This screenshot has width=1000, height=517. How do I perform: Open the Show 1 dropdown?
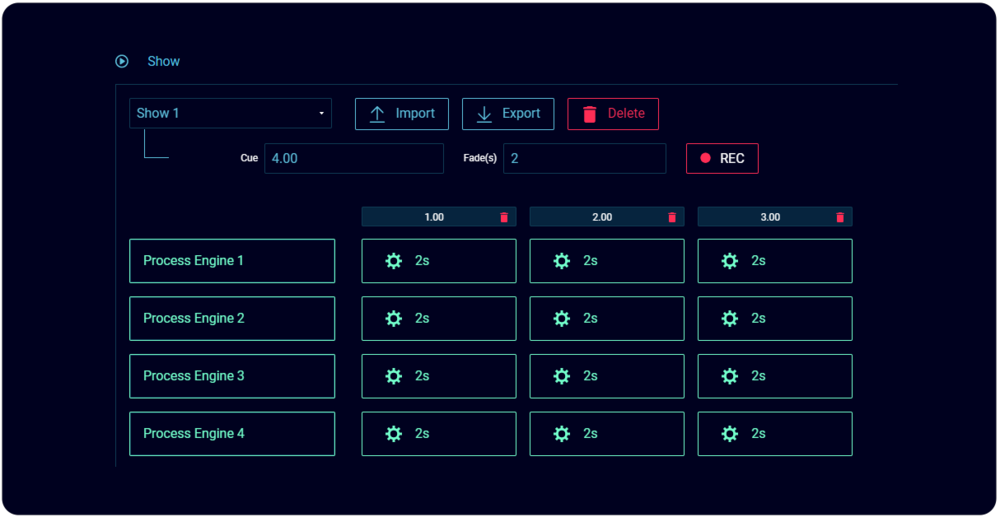(x=230, y=113)
